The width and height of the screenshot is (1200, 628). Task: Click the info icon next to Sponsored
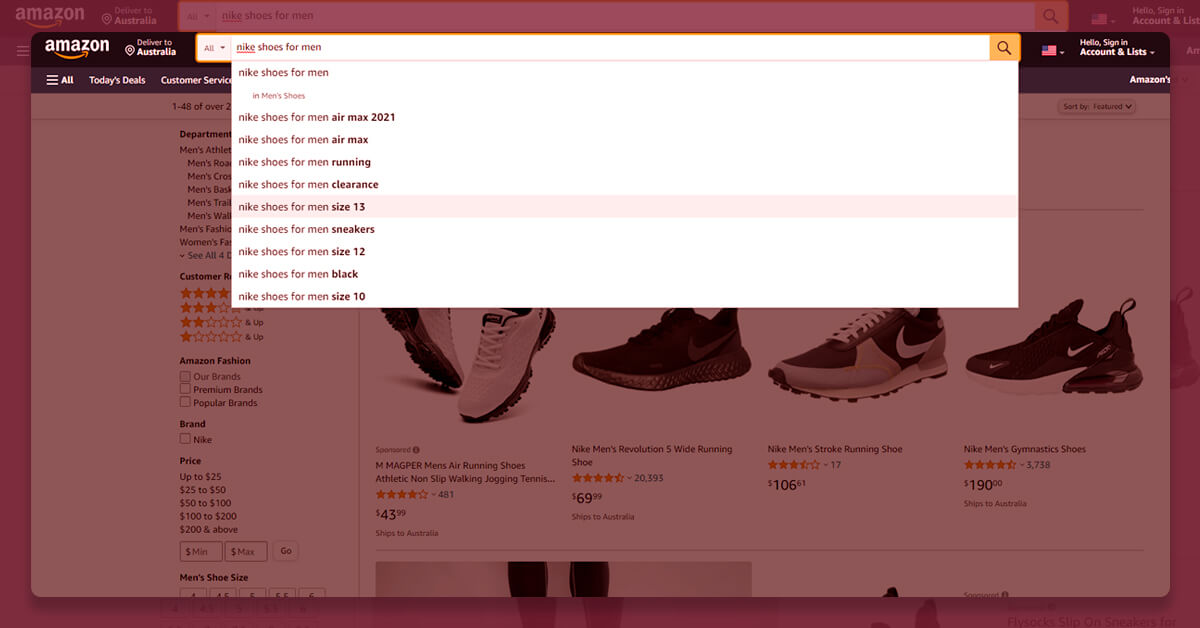[416, 450]
